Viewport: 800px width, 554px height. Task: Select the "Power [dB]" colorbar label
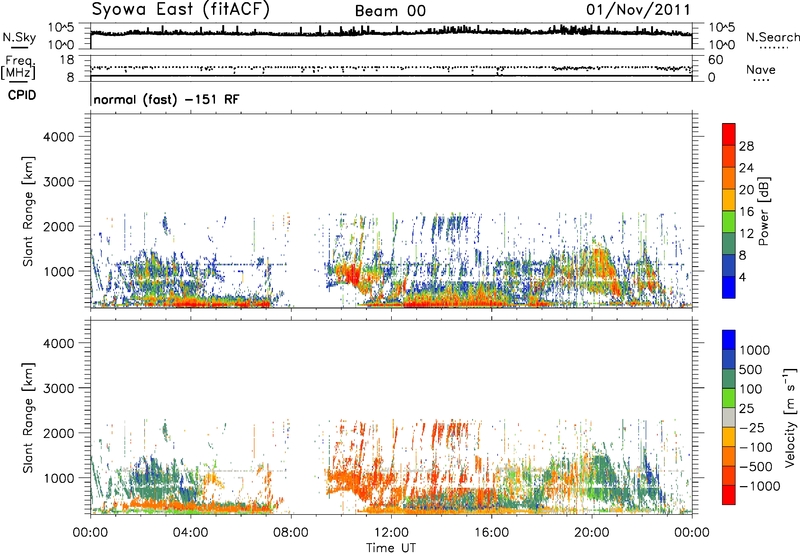click(x=764, y=211)
